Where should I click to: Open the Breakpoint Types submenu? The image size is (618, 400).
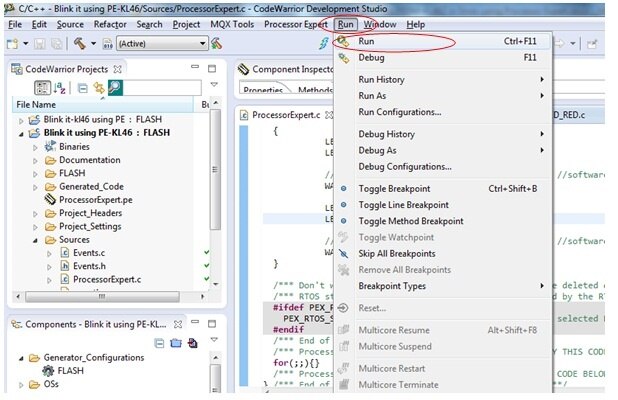click(442, 286)
